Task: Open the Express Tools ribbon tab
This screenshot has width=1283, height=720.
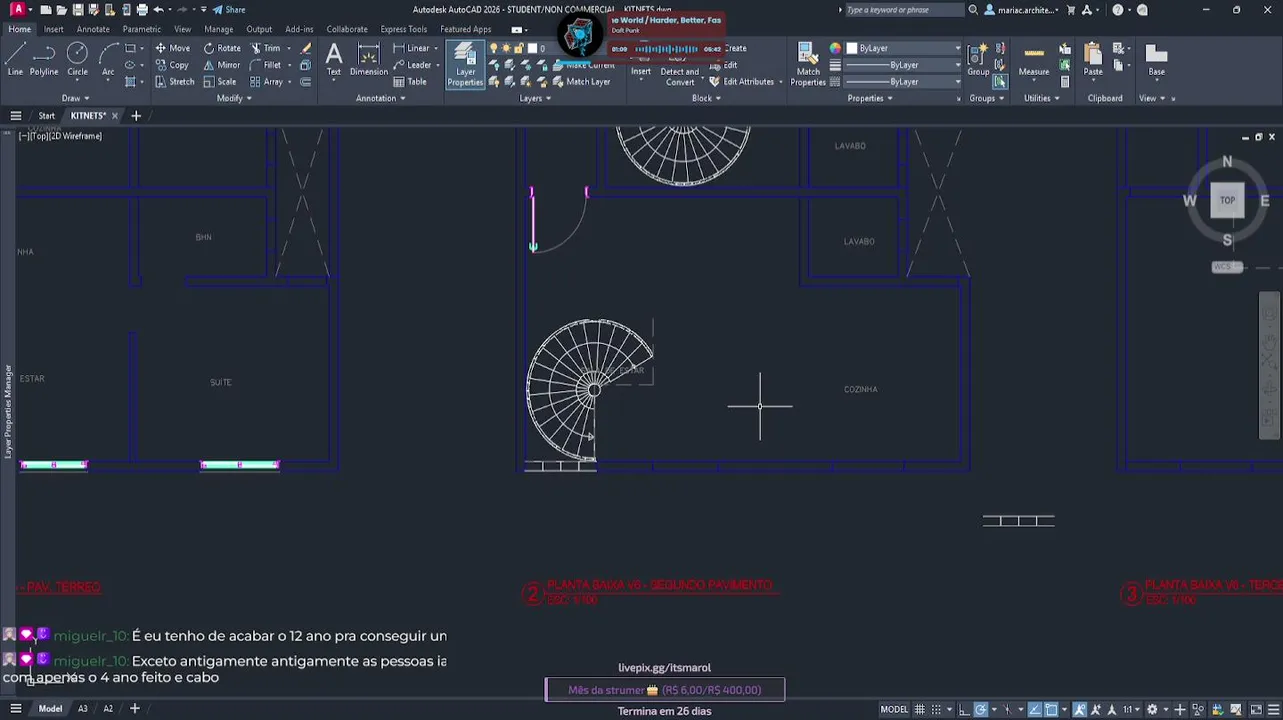Action: (x=403, y=29)
